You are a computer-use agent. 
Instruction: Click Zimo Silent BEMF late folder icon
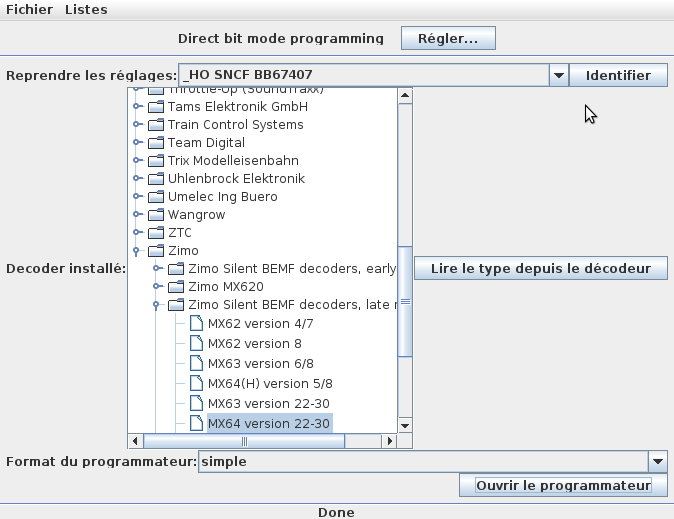pos(176,304)
